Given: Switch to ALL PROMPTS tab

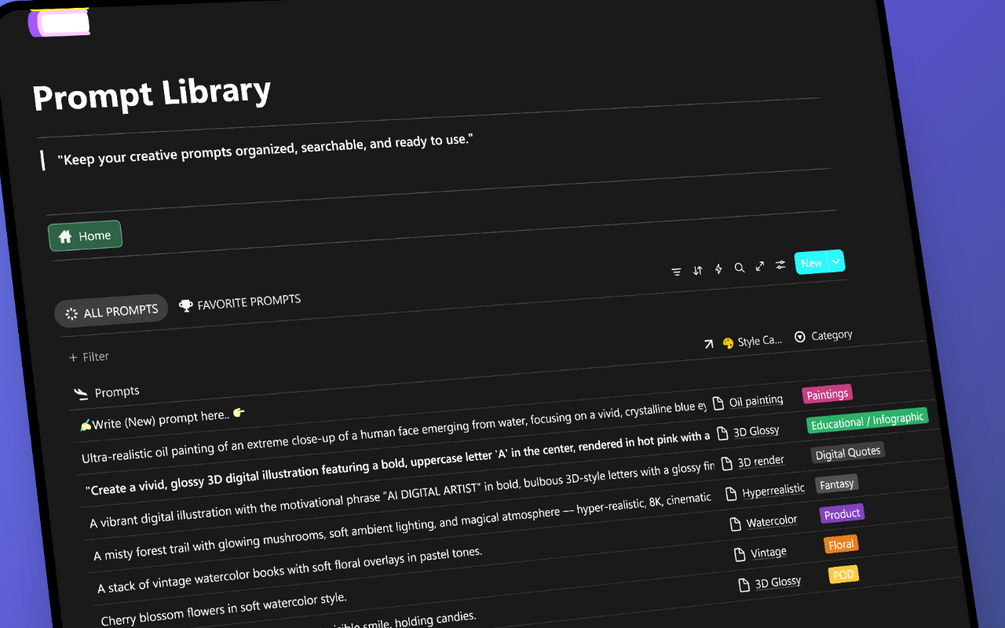Looking at the screenshot, I should tap(111, 312).
